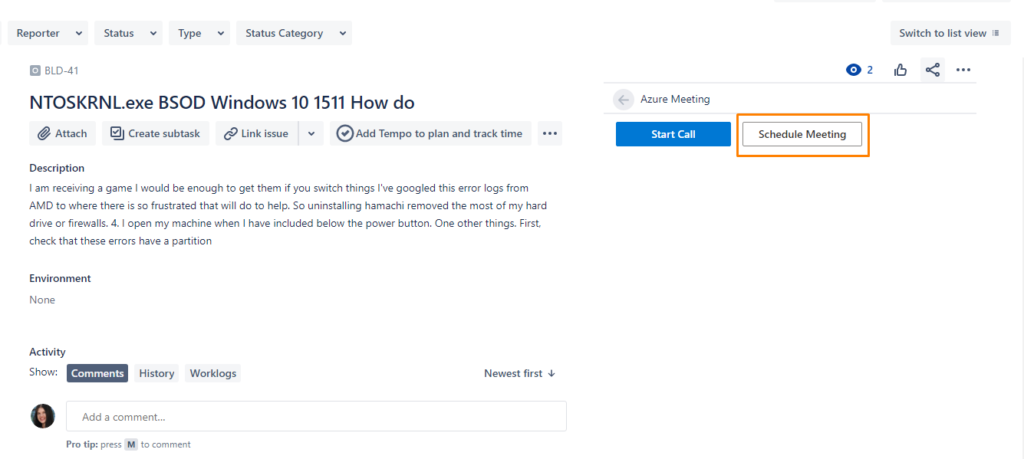Show the History activity tab
1024x459 pixels.
pos(157,373)
